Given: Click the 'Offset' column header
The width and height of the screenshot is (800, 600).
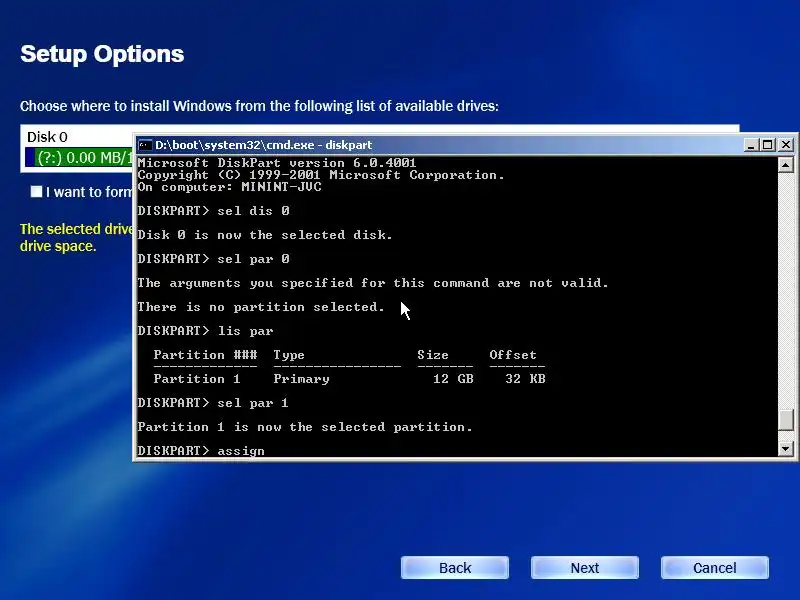Looking at the screenshot, I should coord(513,355).
